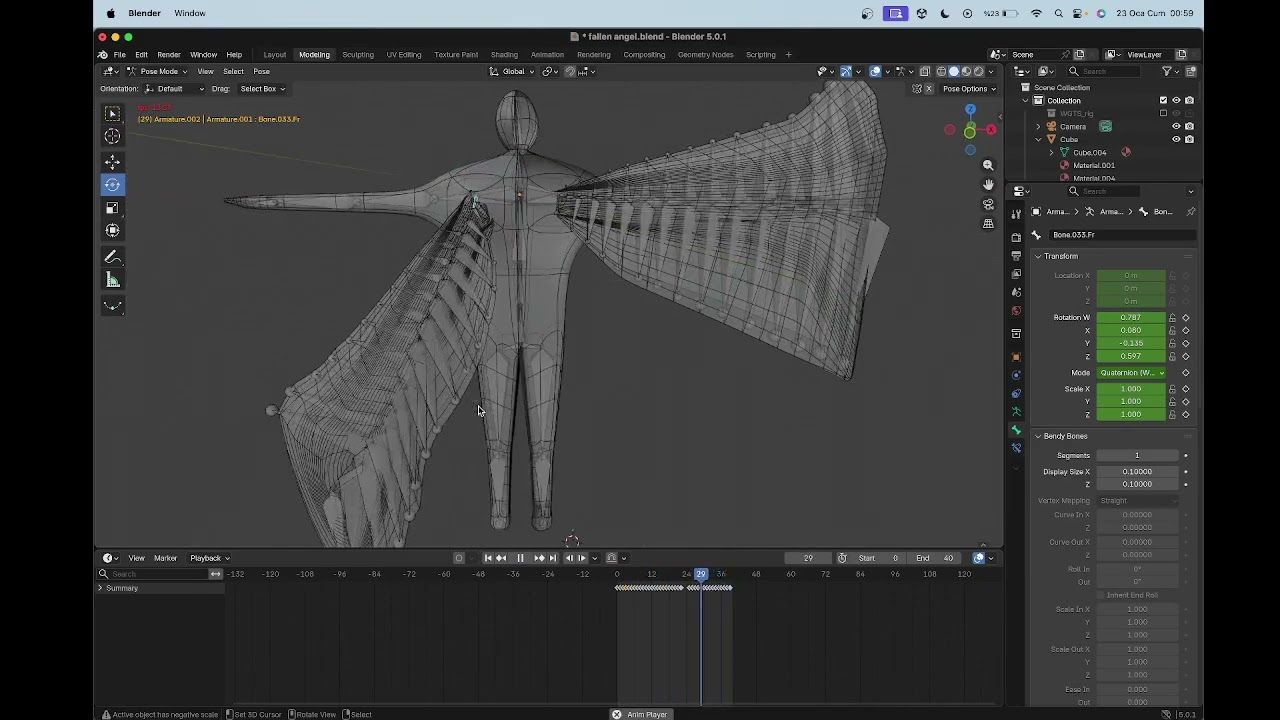This screenshot has width=1280, height=720.
Task: Open the Pose Options dropdown
Action: (x=969, y=89)
